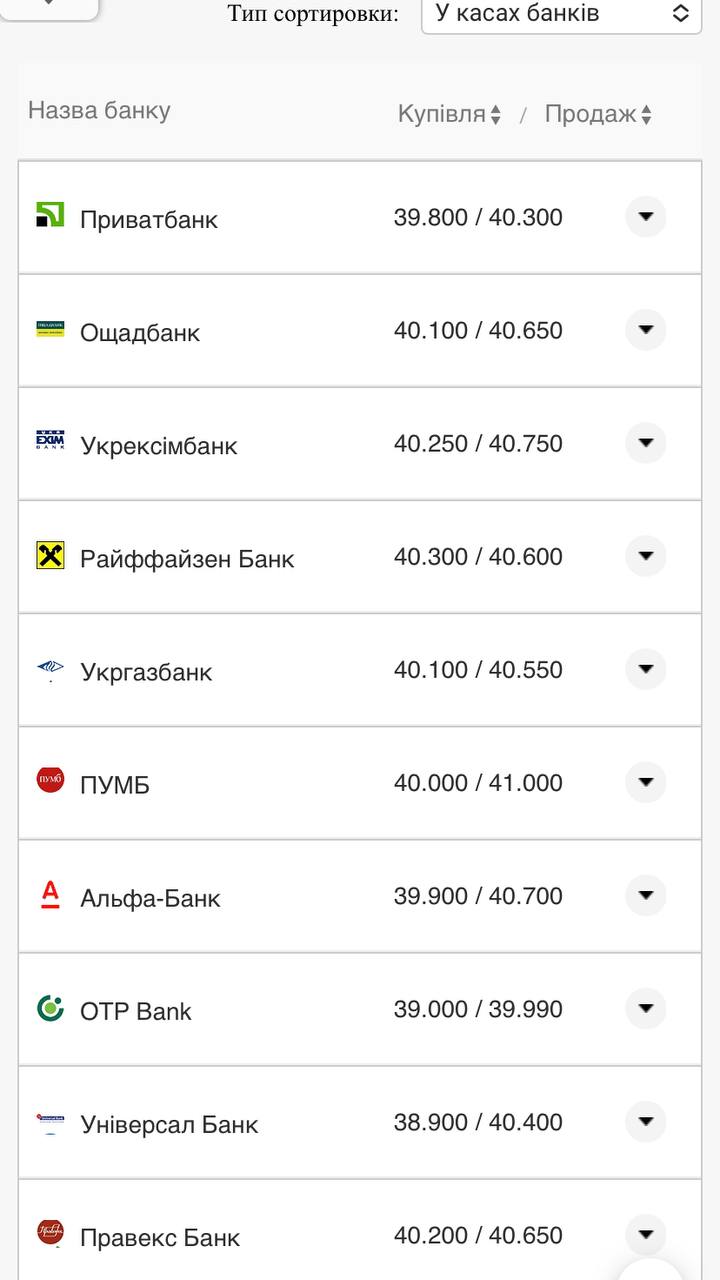720x1280 pixels.
Task: Click the Райффайзен Банк yellow logo
Action: 50,555
